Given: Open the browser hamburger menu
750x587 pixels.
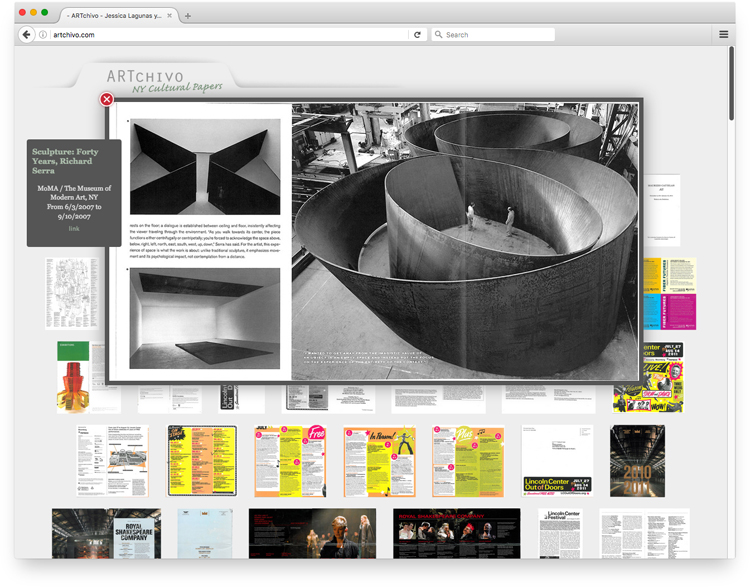Looking at the screenshot, I should click(x=723, y=34).
